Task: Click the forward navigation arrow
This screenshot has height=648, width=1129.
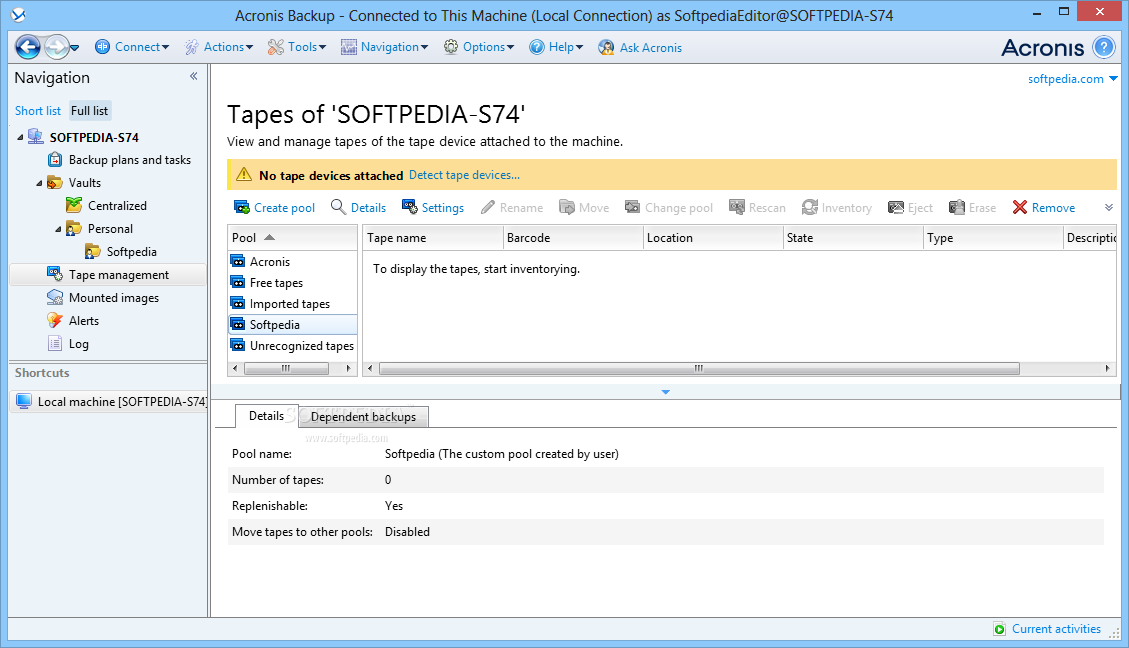Action: 56,48
